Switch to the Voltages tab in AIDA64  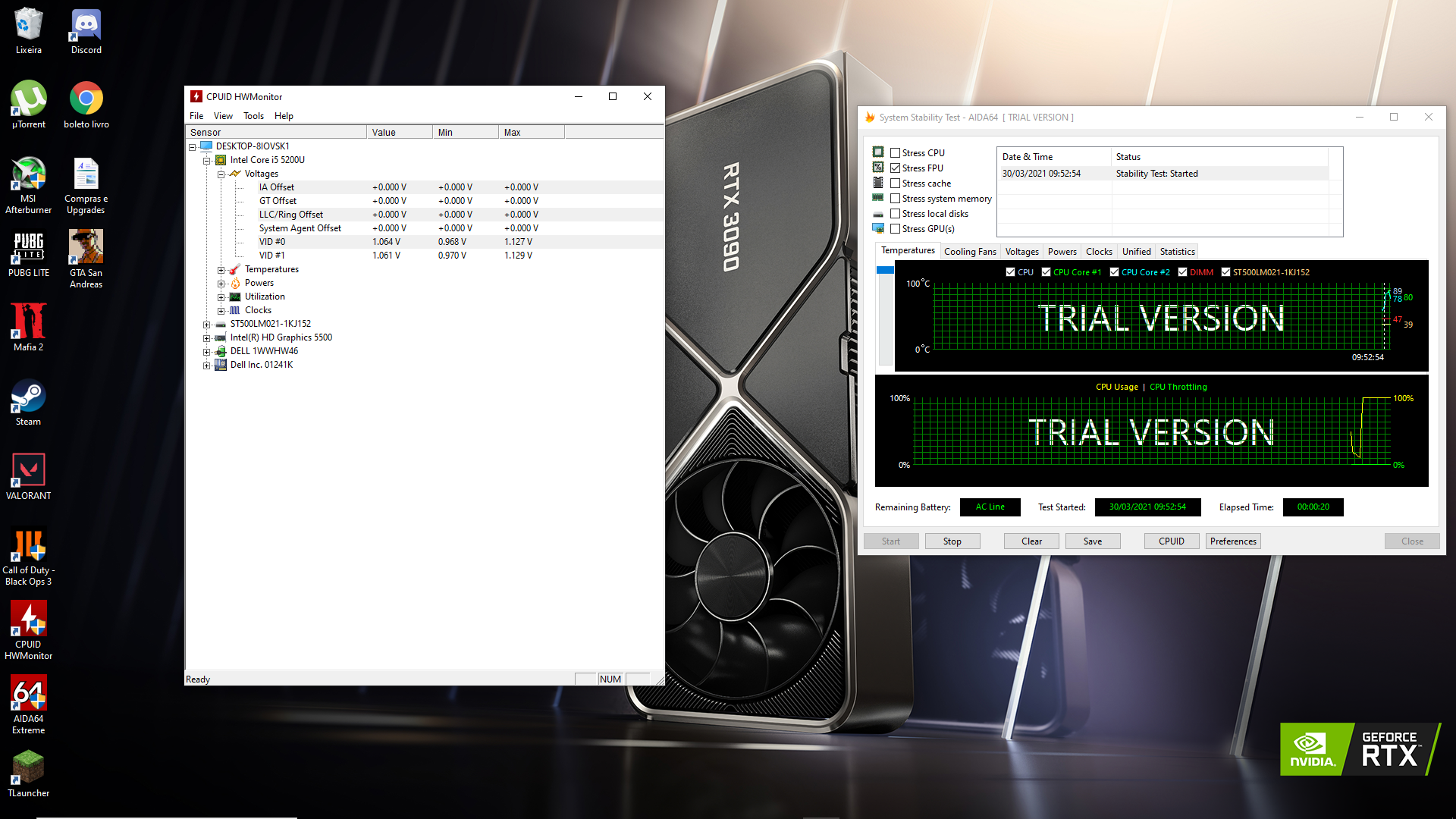pyautogui.click(x=1021, y=251)
